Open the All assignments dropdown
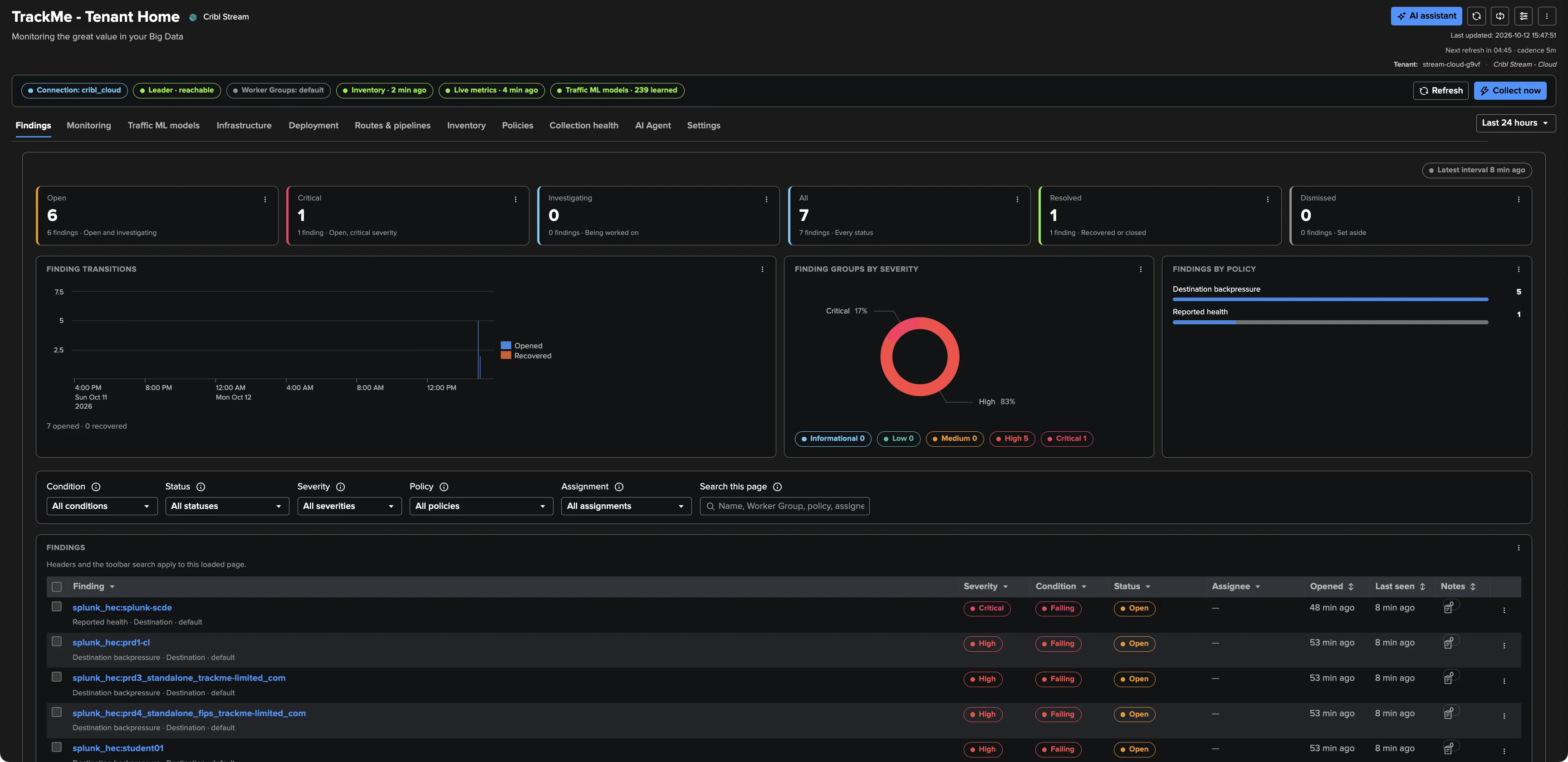Screen dimensions: 1568x762 tap(627, 506)
